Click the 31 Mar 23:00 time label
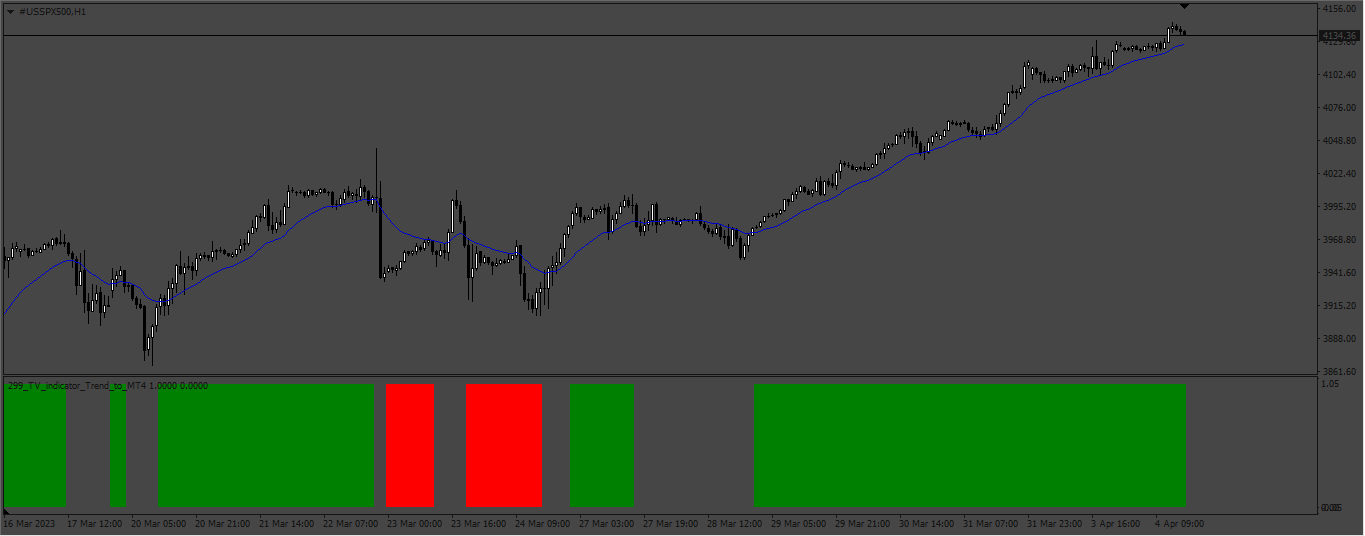The width and height of the screenshot is (1365, 536). pos(1055,523)
